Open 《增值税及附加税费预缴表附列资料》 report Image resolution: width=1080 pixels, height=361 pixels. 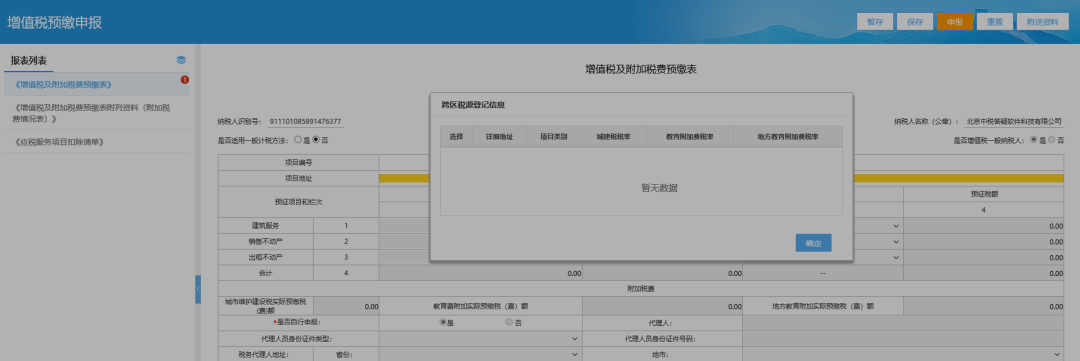click(91, 113)
